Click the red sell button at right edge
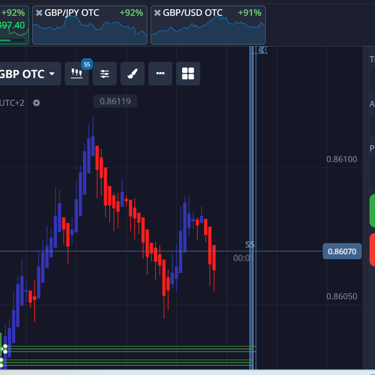Screen dimensions: 375x375 (x=372, y=250)
